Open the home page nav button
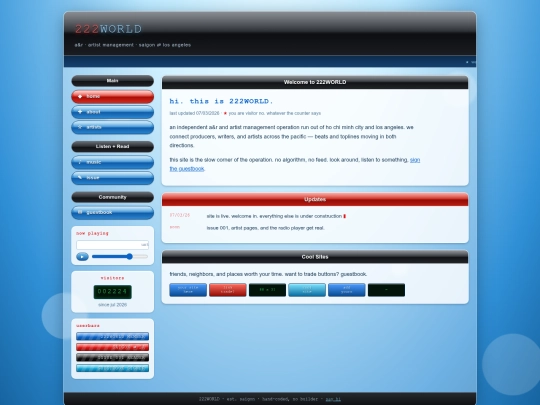Viewport: 540px width, 405px height. click(x=113, y=97)
